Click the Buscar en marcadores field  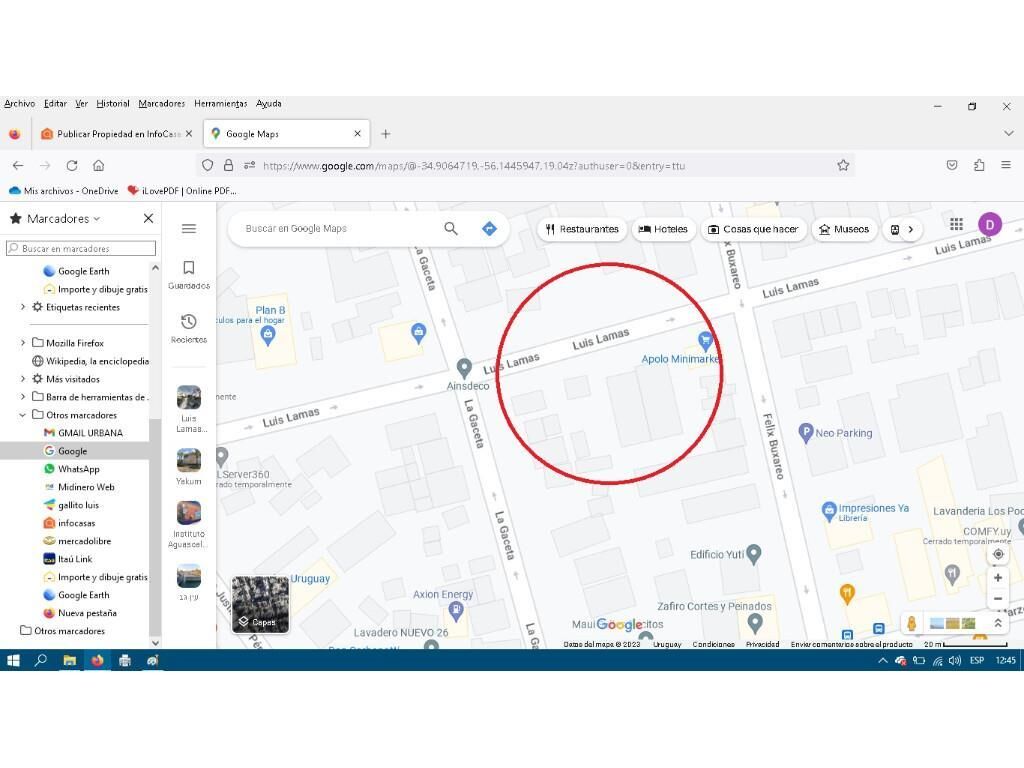[x=81, y=248]
